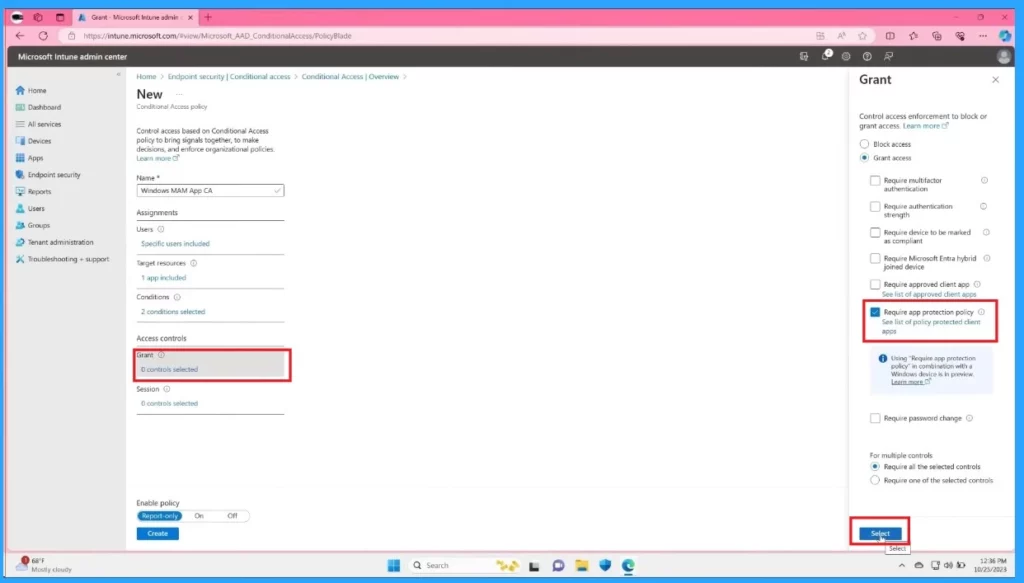Open the Windows Start menu
1024x583 pixels.
coord(393,565)
